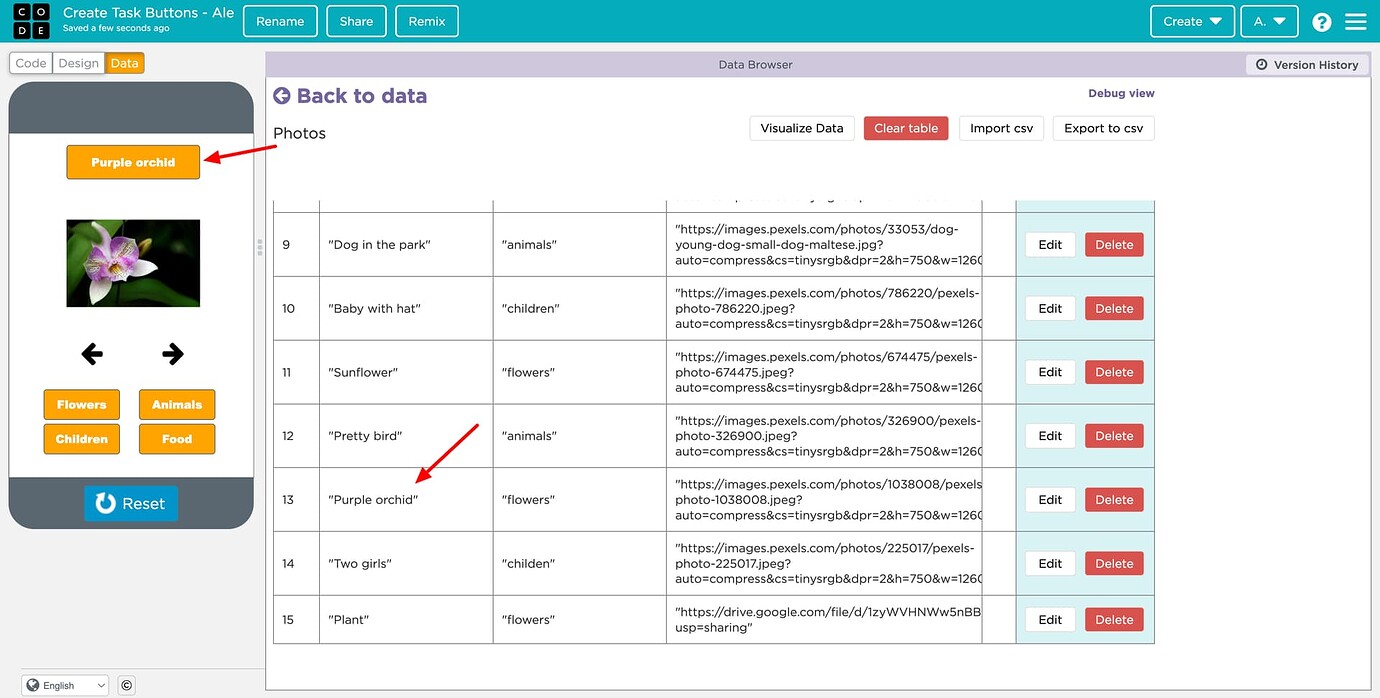Click the clock icon on Version History
Viewport: 1380px width, 698px height.
coord(1261,64)
